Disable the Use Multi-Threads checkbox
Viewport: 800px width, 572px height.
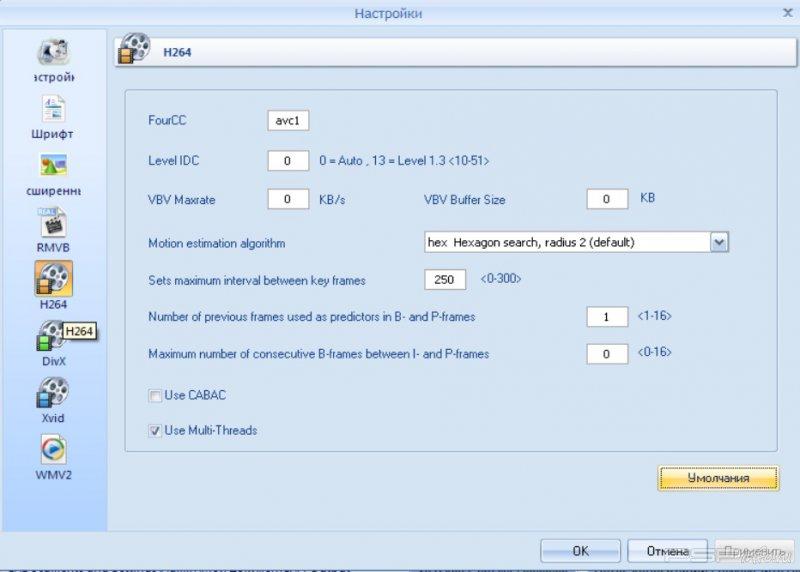155,431
